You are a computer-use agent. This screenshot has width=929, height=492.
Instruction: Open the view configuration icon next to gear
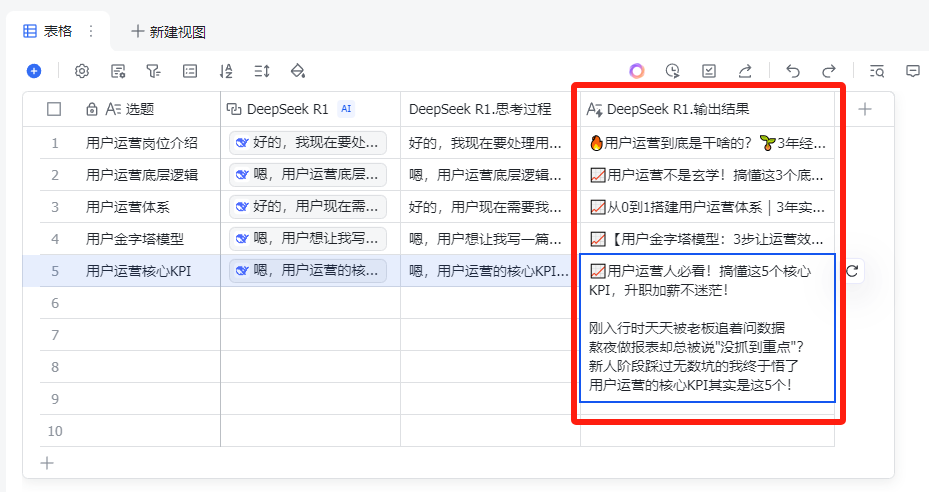[x=118, y=71]
